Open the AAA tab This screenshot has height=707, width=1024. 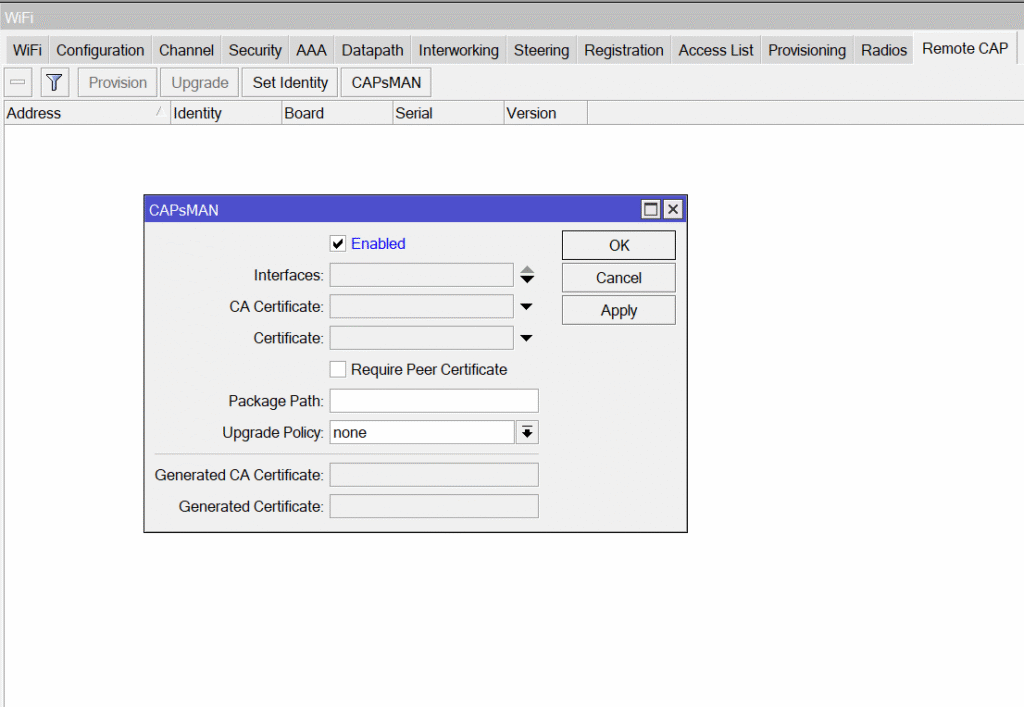pyautogui.click(x=311, y=50)
